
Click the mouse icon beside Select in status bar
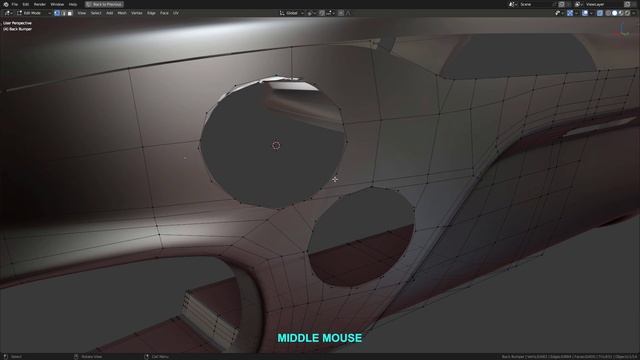[5, 357]
